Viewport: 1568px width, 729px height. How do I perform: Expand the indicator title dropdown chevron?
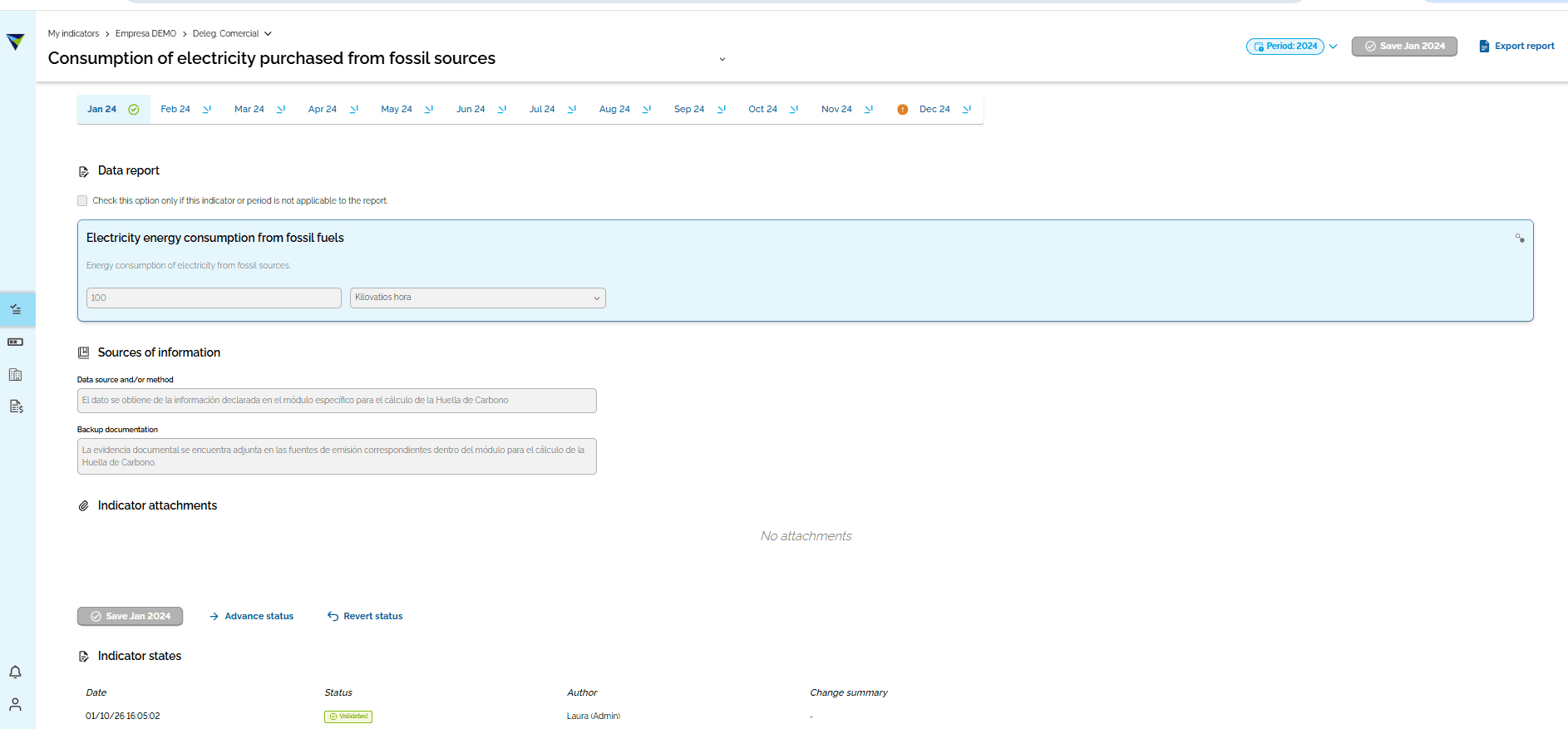click(x=722, y=59)
